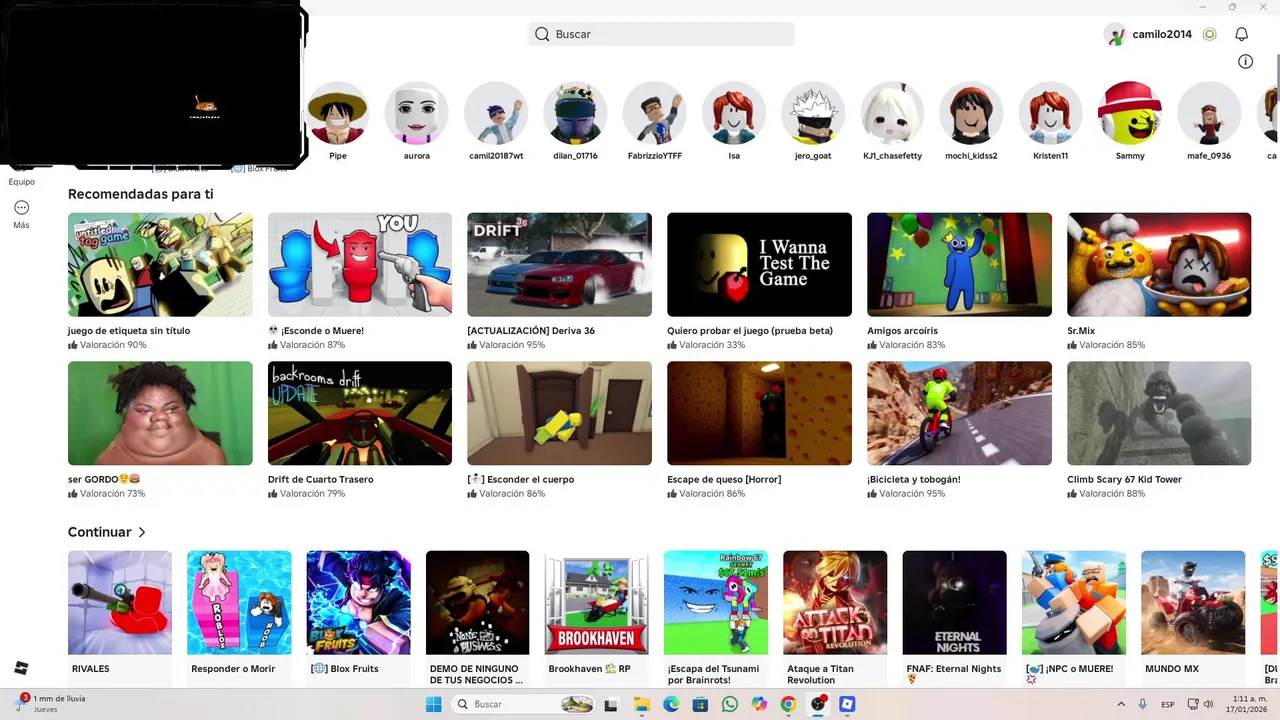This screenshot has height=720, width=1280.
Task: Open the ¡Esconde o Muere! game title
Action: pyautogui.click(x=316, y=330)
